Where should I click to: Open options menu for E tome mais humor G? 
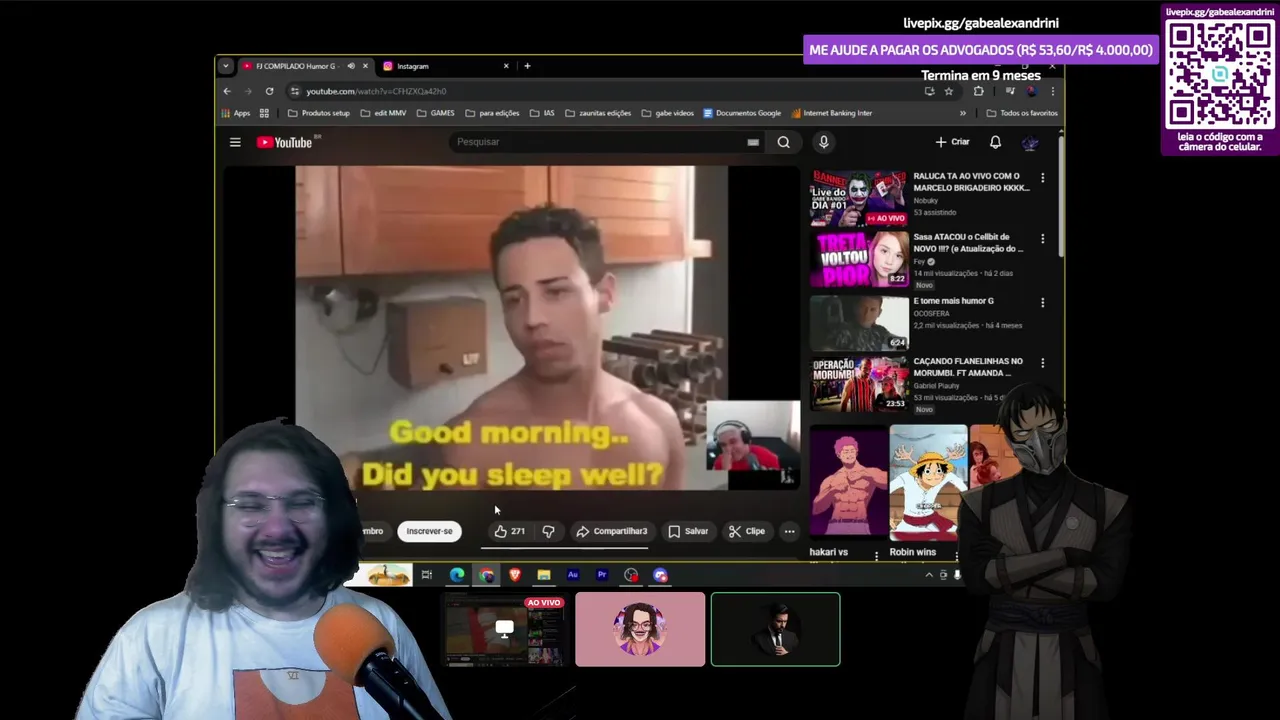tap(1042, 302)
